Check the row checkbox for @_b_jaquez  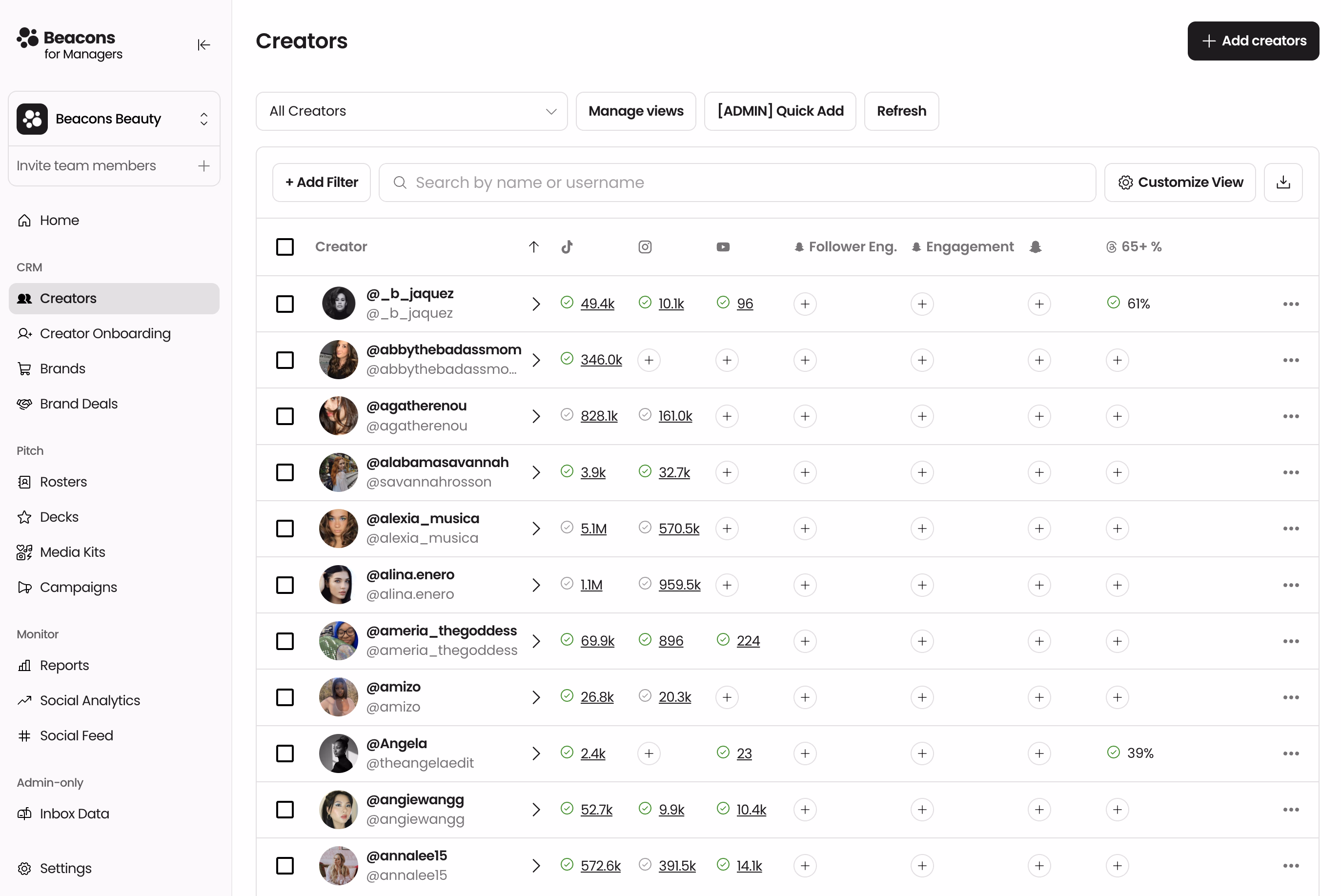pos(284,304)
